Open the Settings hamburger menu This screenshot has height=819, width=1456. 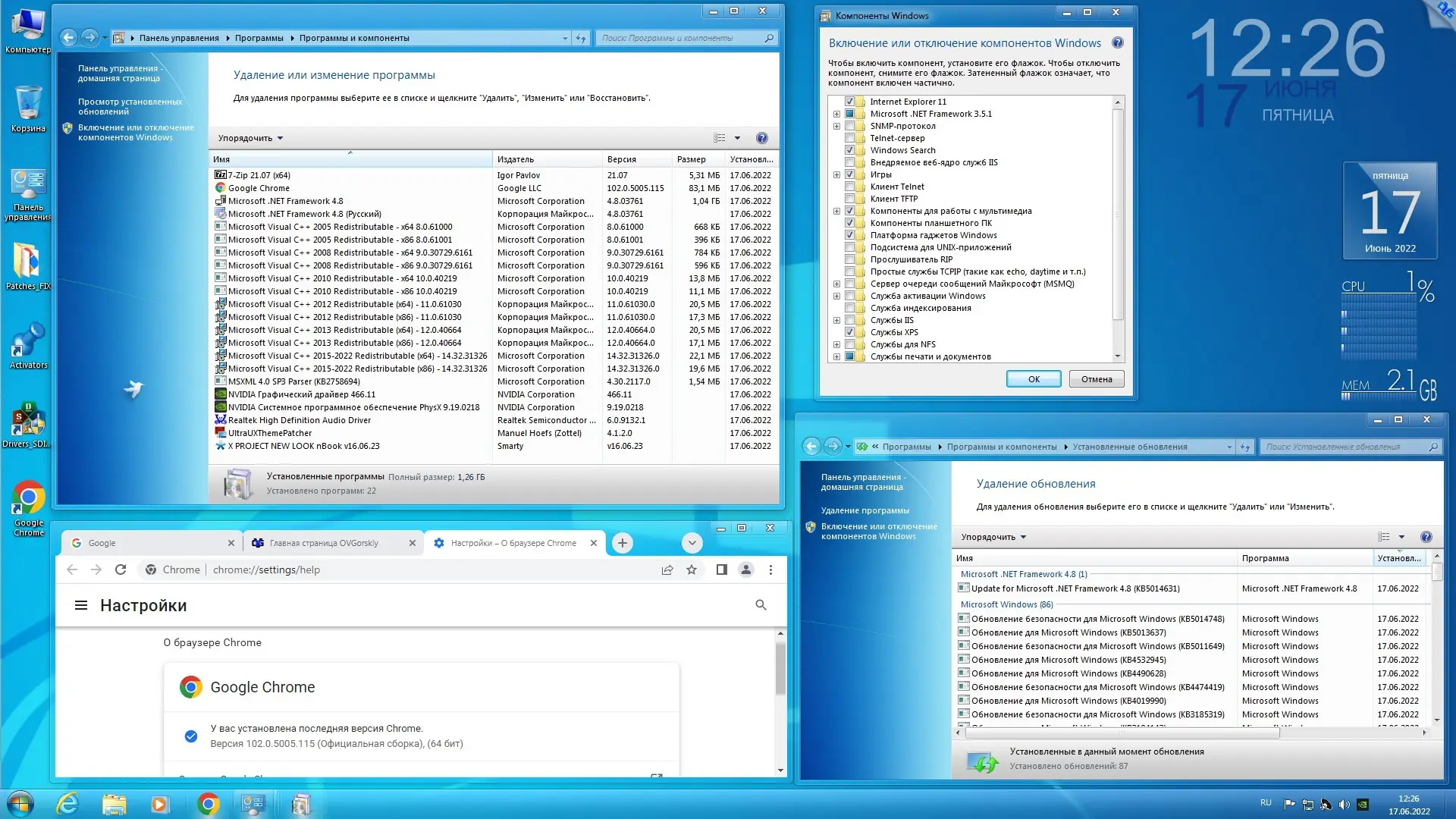coord(81,605)
